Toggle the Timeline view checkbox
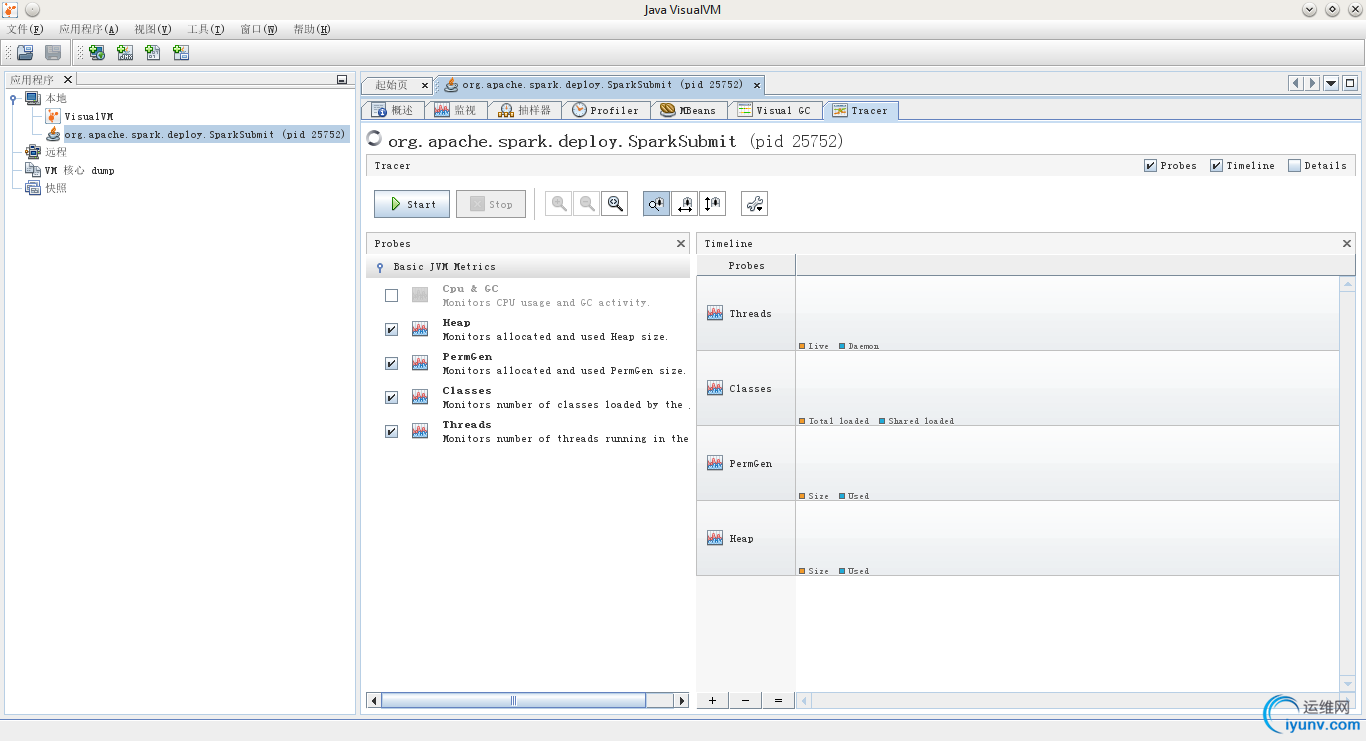Viewport: 1366px width, 741px height. pyautogui.click(x=1216, y=166)
